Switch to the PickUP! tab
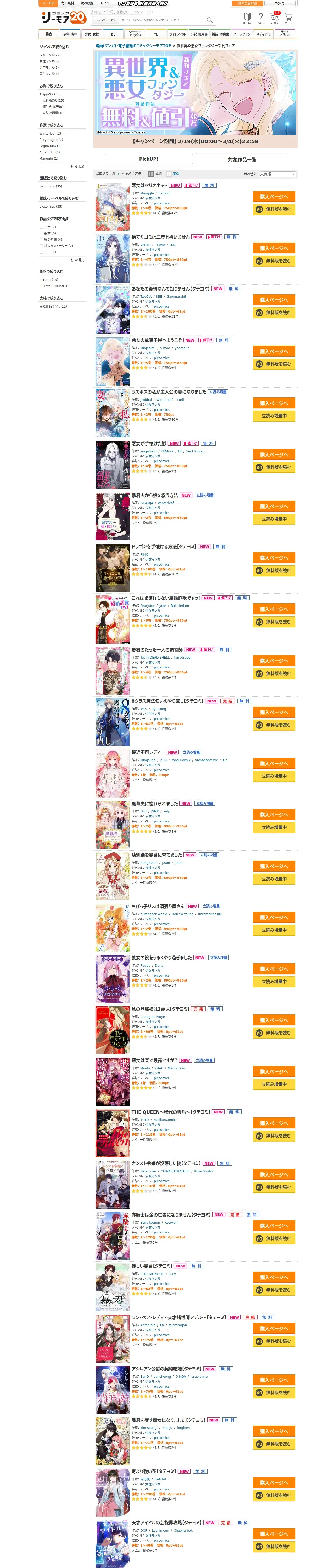336x1568 pixels. (149, 159)
